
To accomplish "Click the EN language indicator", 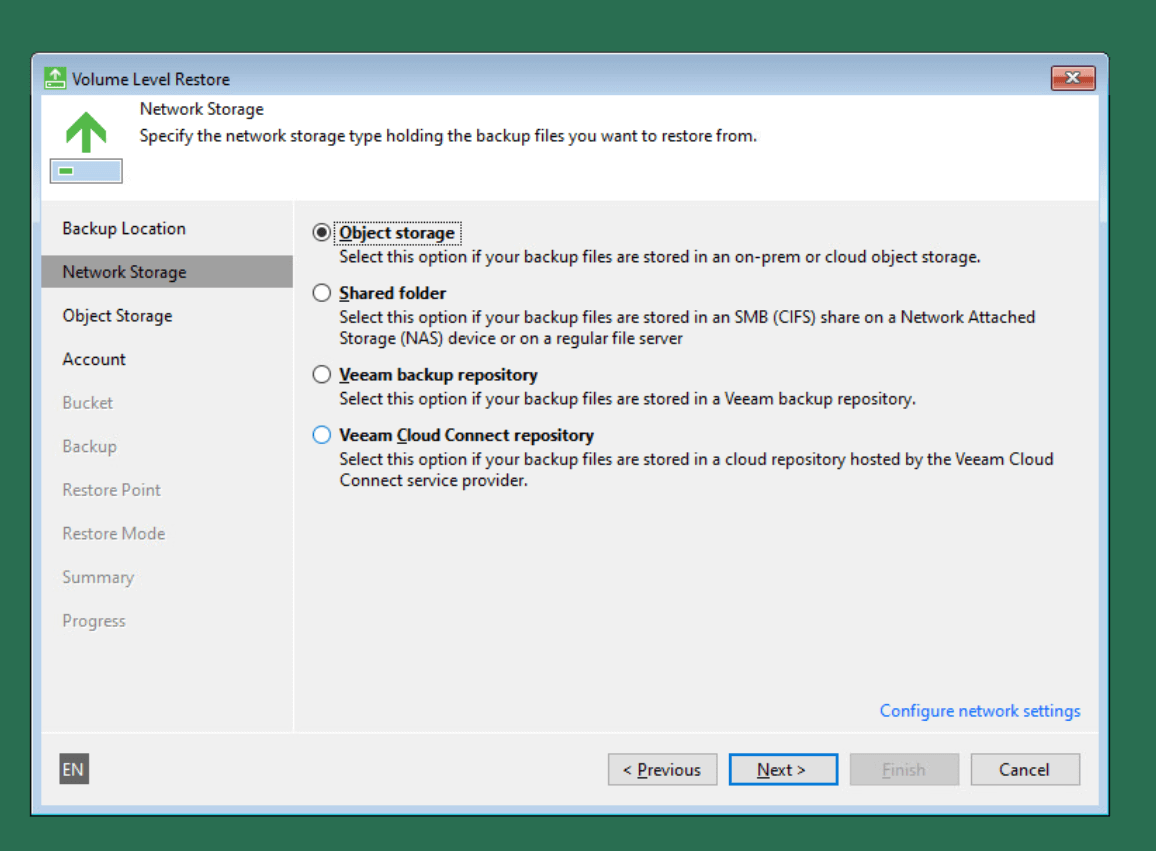I will coord(73,769).
